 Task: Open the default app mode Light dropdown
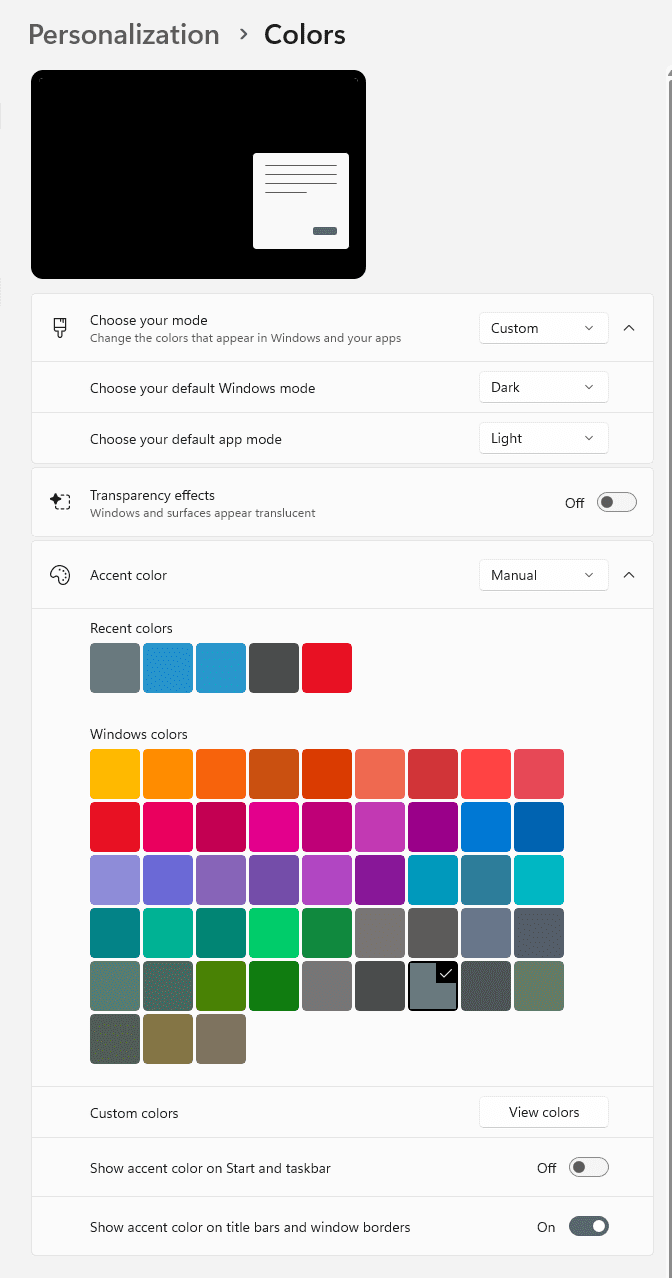[544, 438]
